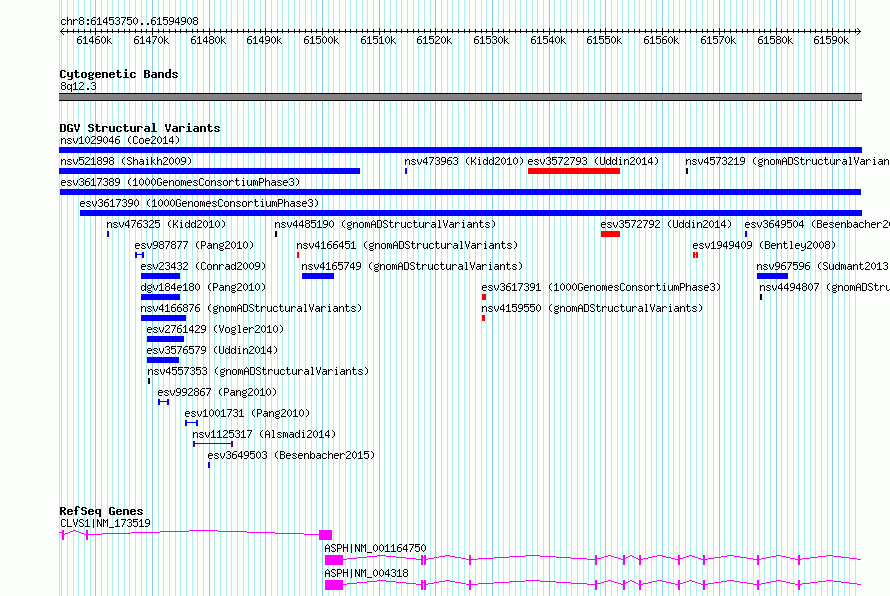Click the red esv3572792 (Uddin2014) bar

[610, 234]
